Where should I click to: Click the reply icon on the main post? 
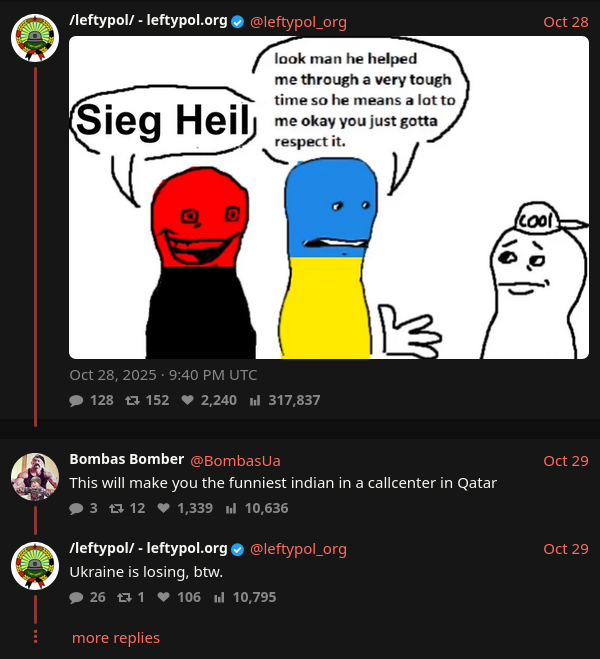click(x=76, y=401)
